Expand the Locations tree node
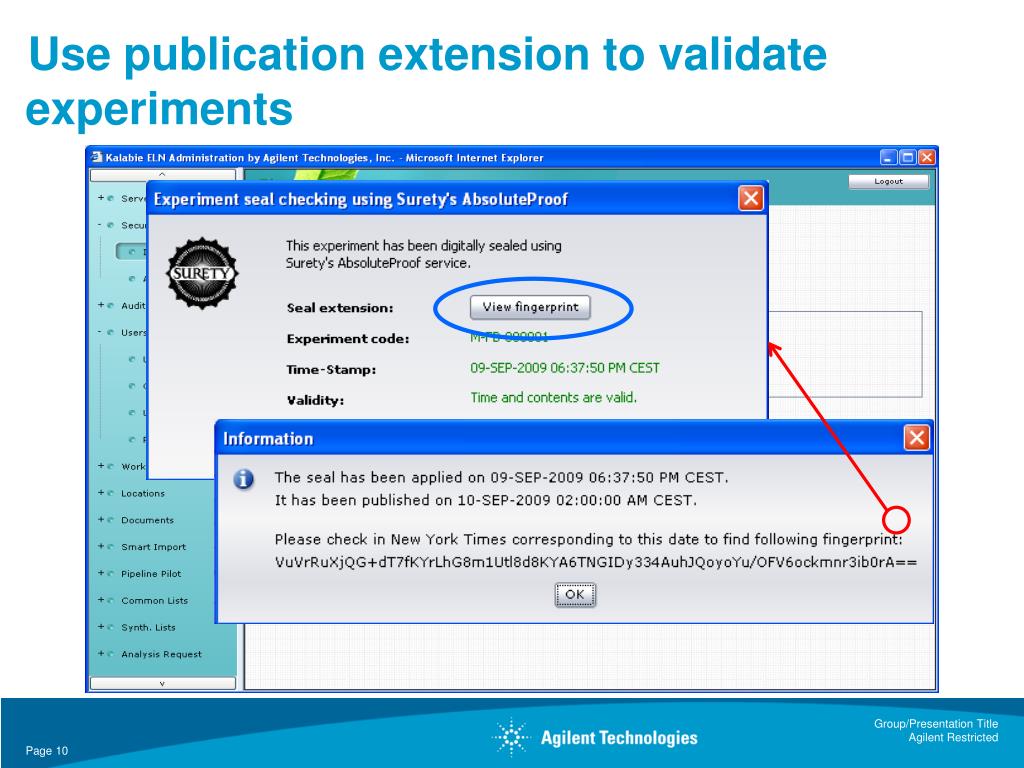 (101, 493)
